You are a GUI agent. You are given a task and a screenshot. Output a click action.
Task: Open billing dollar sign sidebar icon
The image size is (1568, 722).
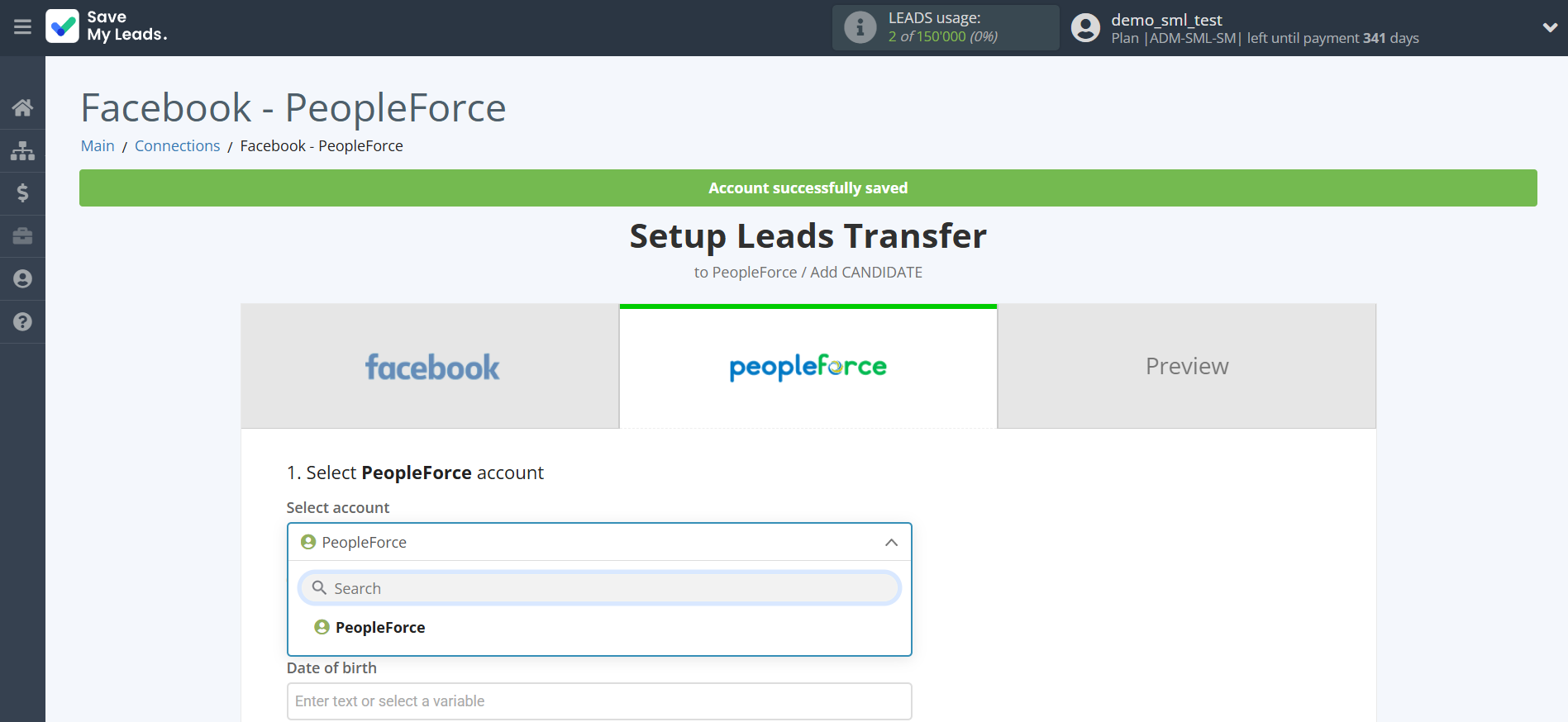[22, 193]
